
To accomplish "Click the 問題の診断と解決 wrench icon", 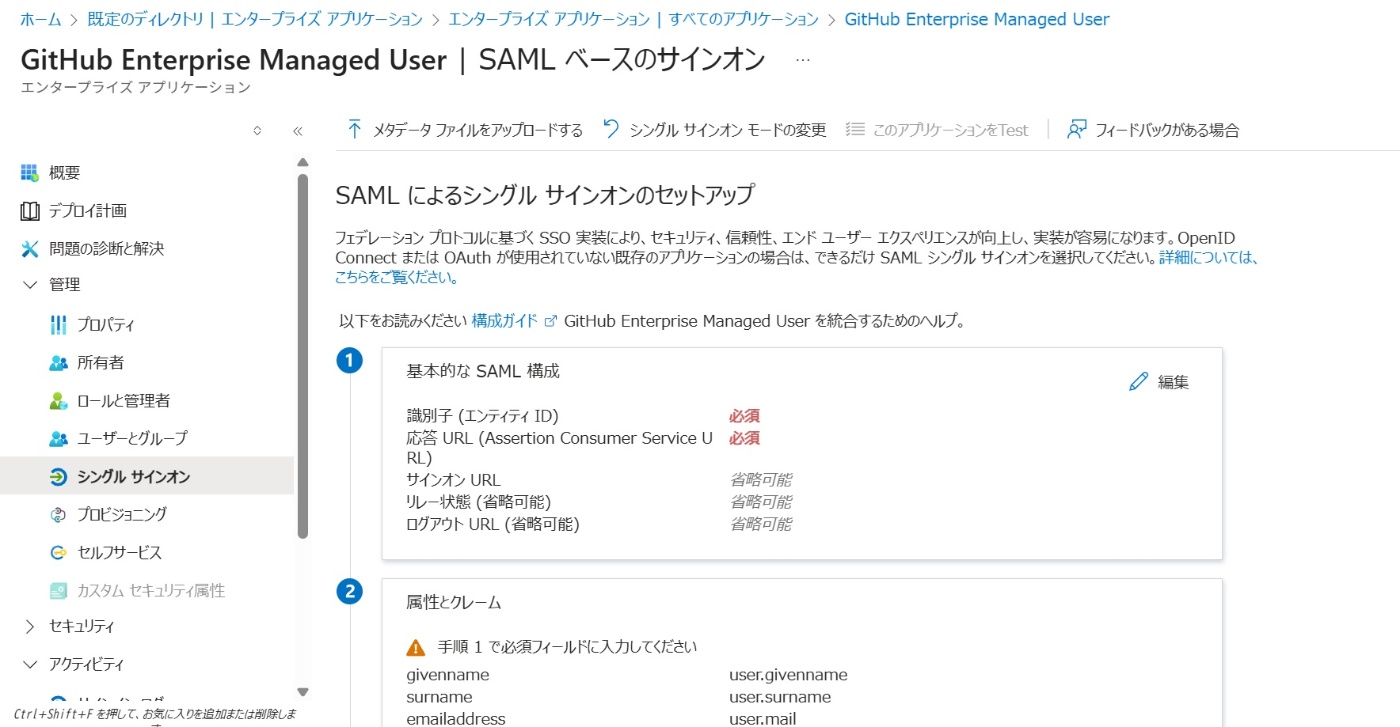I will click(30, 248).
